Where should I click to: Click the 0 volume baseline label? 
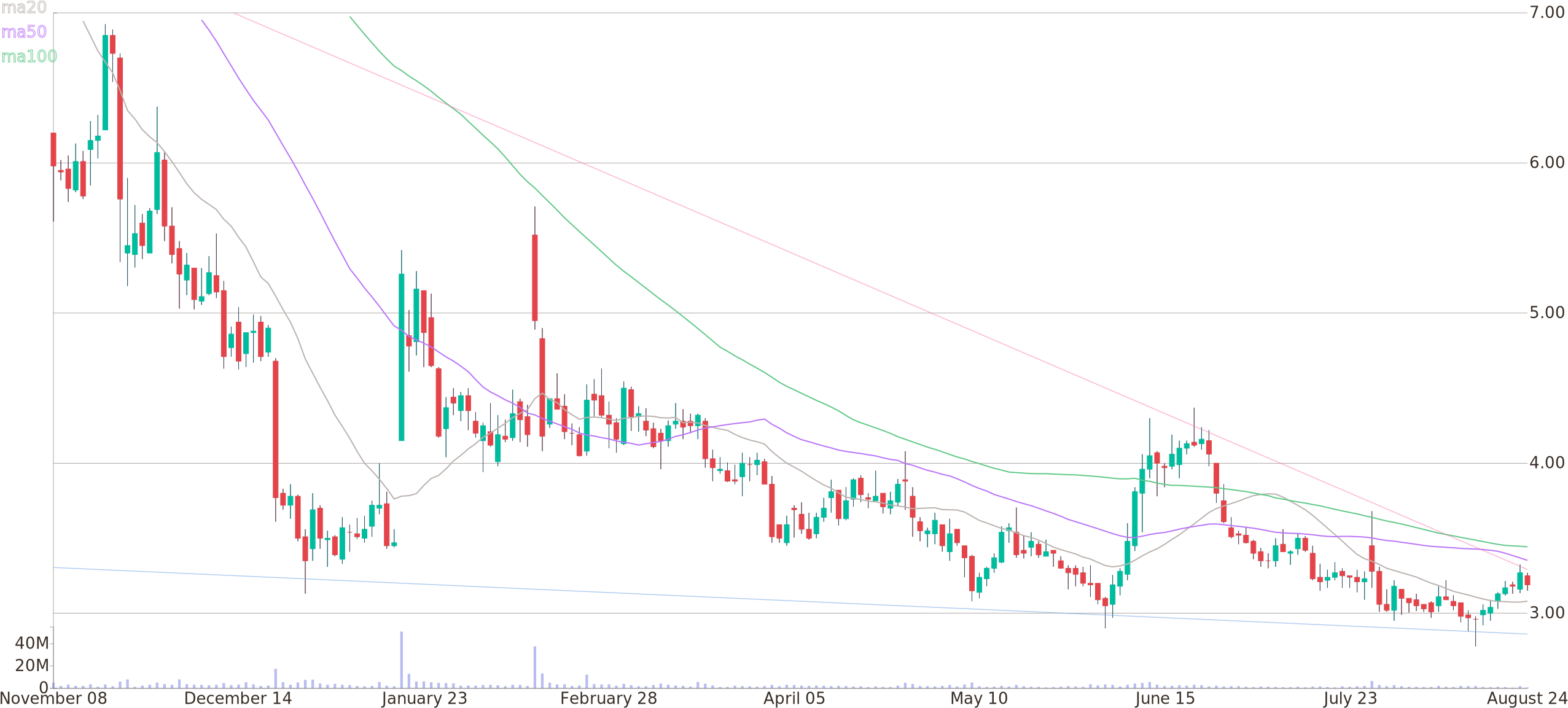tap(44, 684)
